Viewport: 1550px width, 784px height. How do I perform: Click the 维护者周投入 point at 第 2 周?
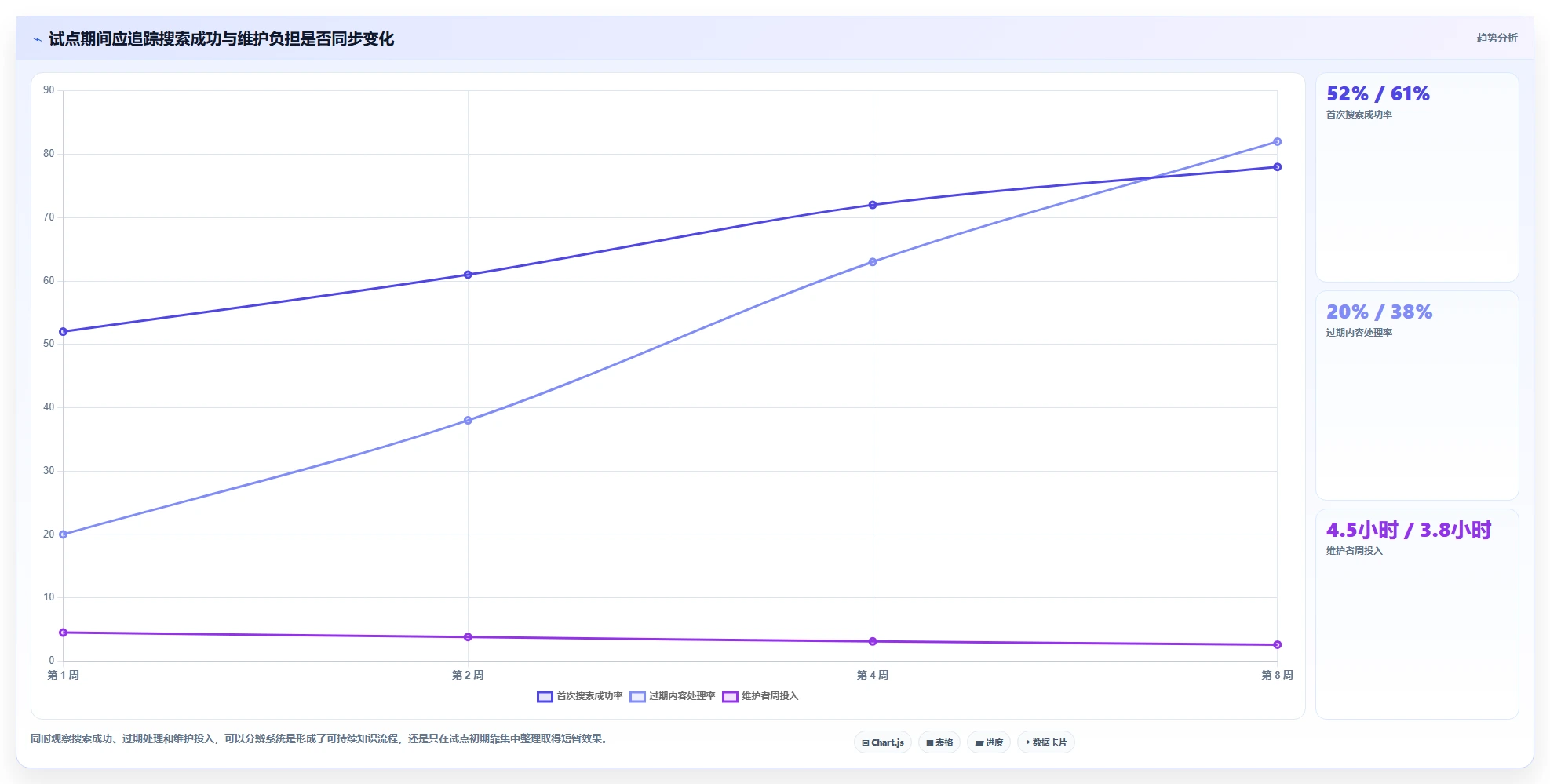(468, 637)
